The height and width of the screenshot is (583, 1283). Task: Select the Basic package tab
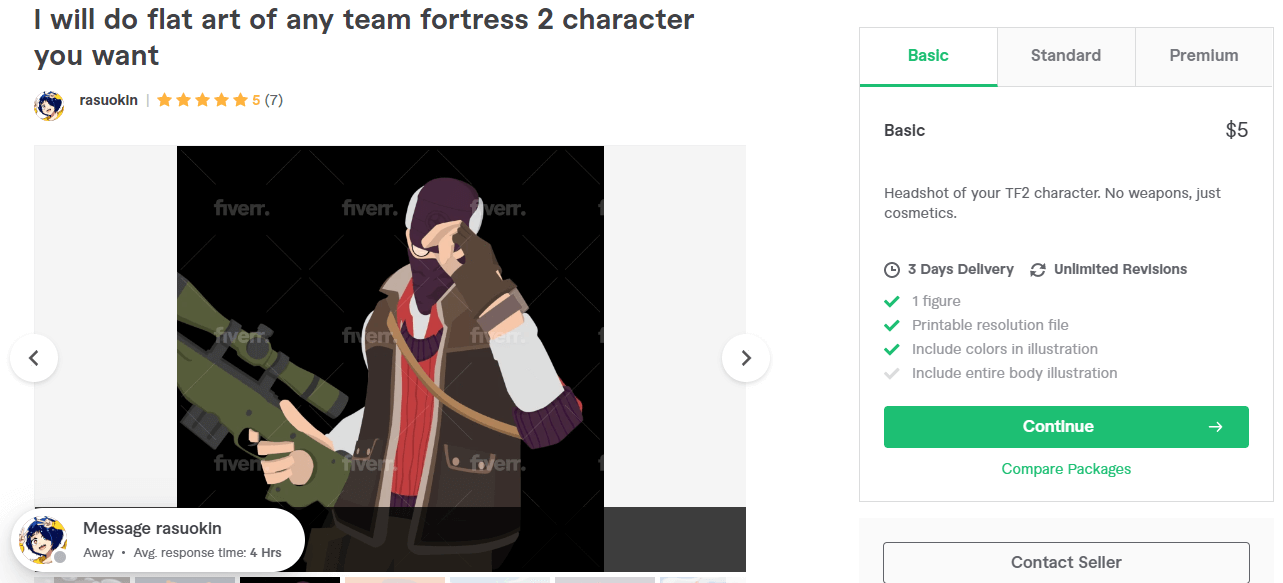928,56
